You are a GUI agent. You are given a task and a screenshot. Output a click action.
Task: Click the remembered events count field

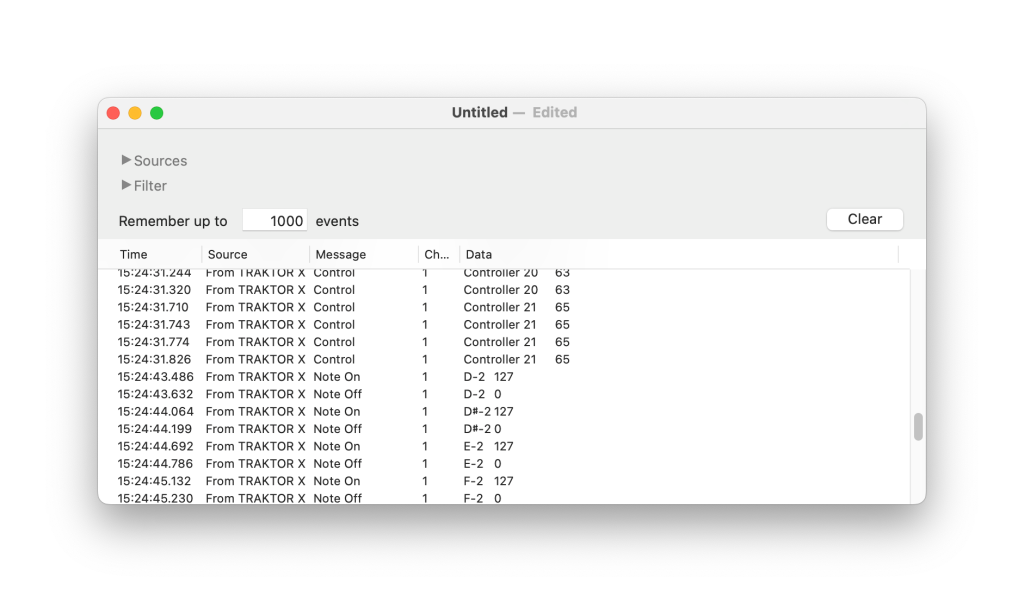[x=275, y=221]
